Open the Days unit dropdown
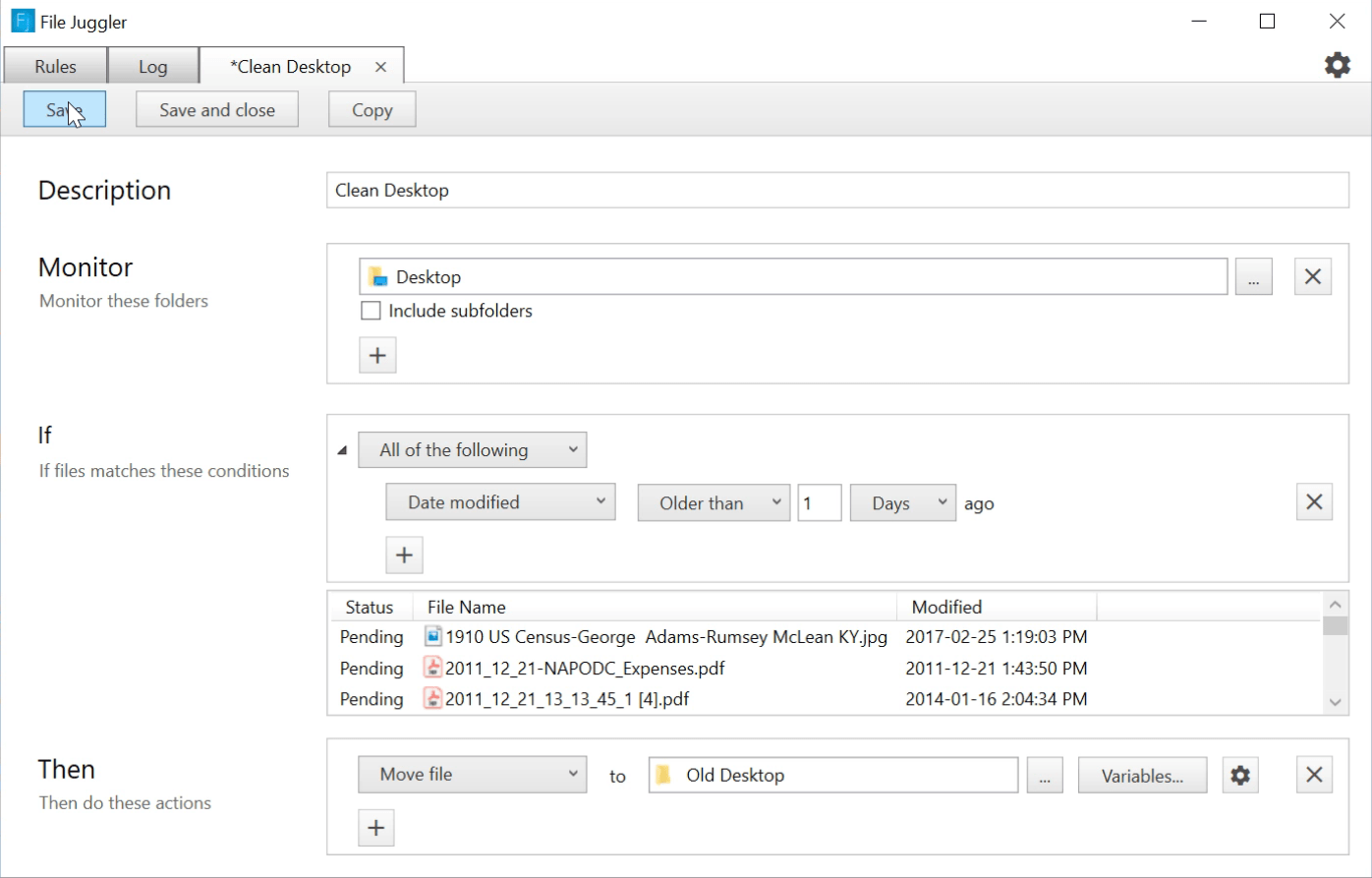1372x878 pixels. tap(903, 502)
